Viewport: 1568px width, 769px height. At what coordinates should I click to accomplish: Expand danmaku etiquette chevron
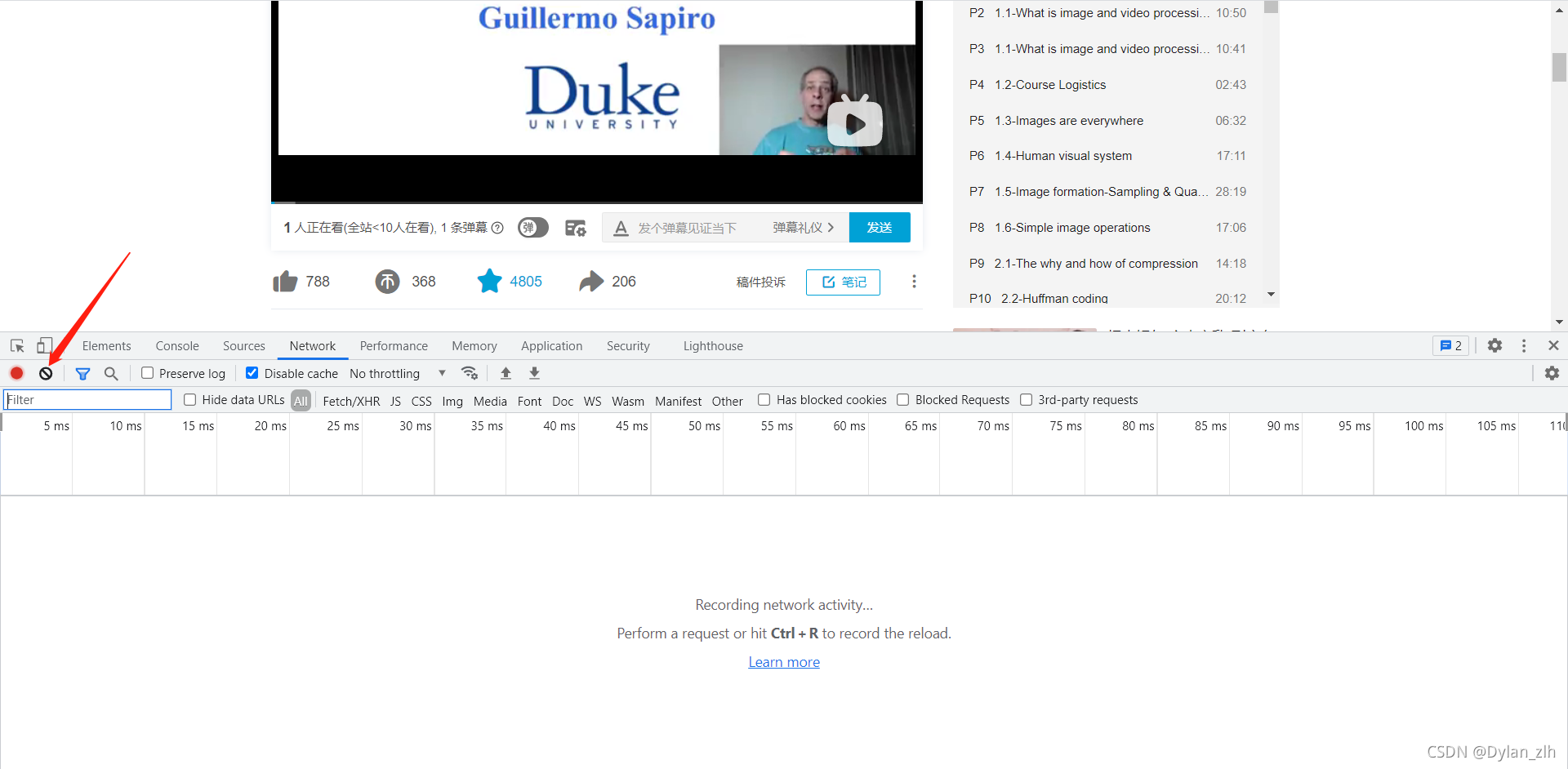point(831,228)
